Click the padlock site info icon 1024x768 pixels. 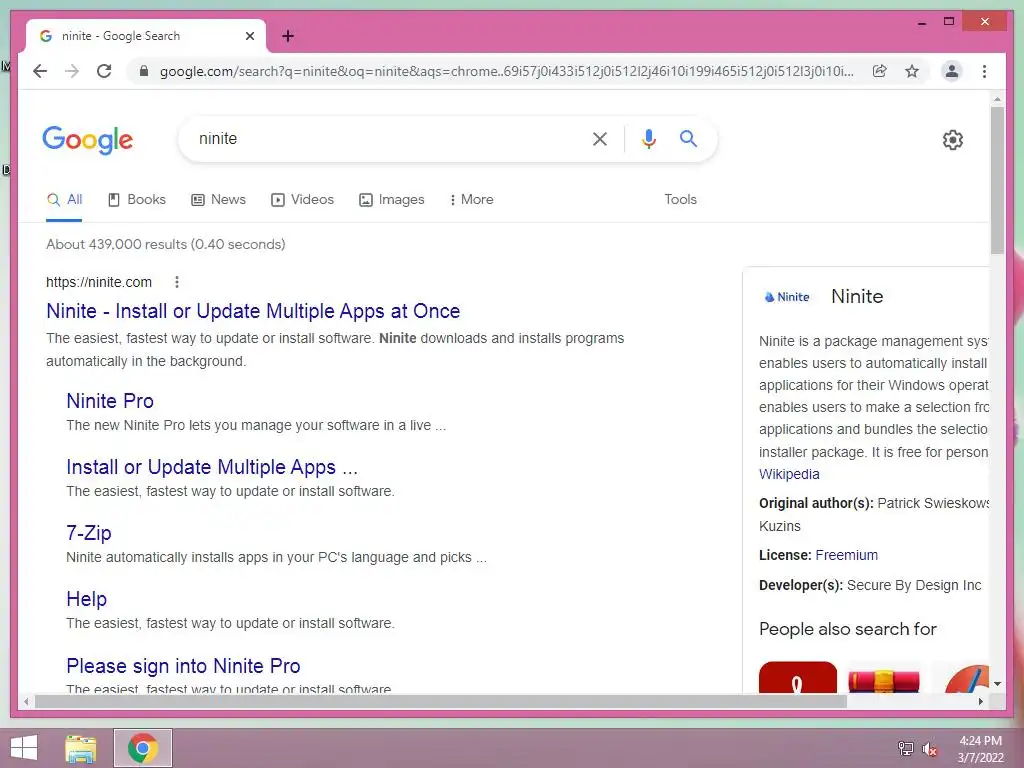pyautogui.click(x=144, y=71)
